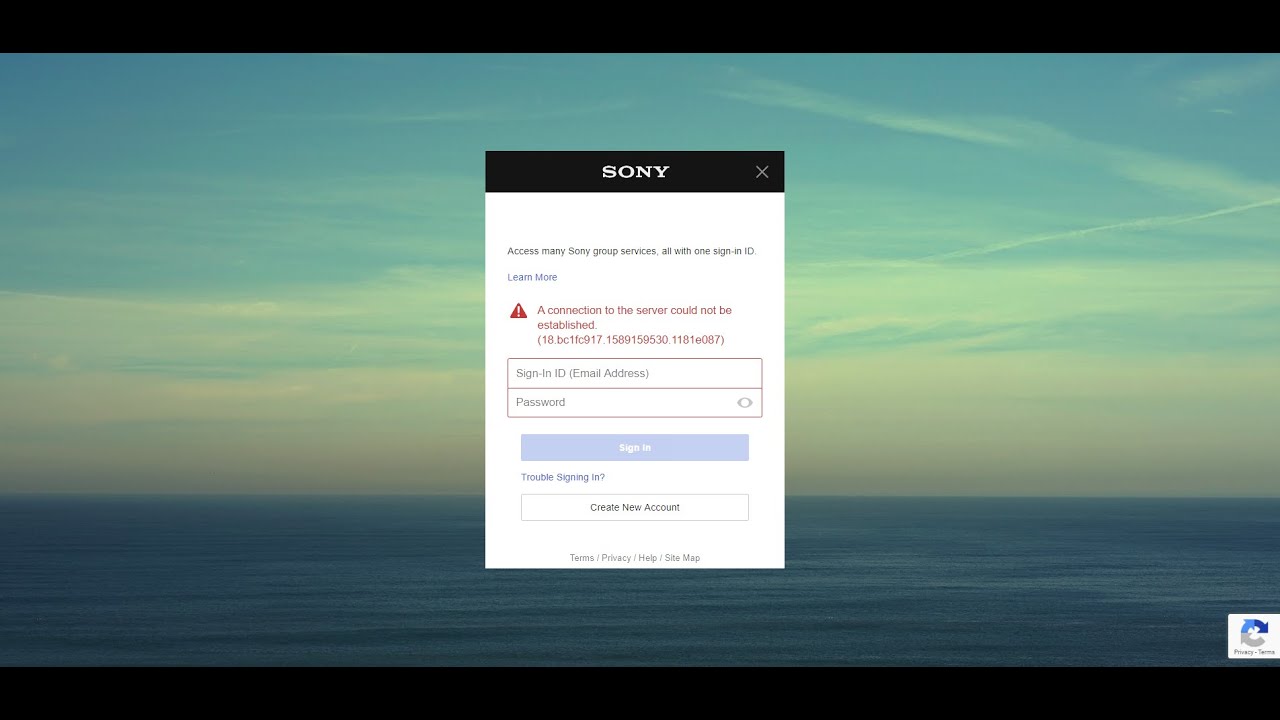Open the Privacy footer link

[x=616, y=558]
